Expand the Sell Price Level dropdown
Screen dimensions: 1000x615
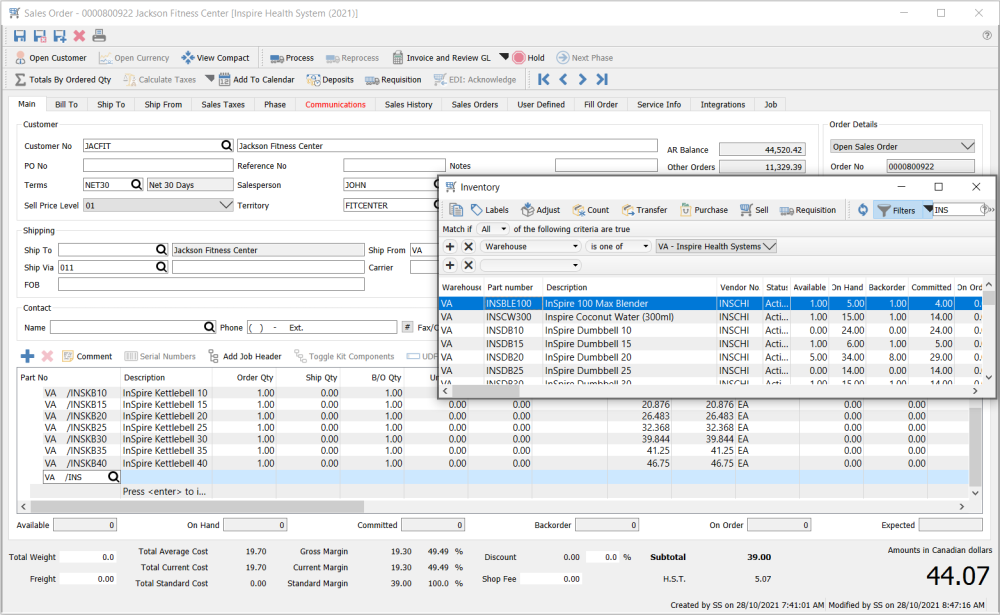tap(226, 205)
